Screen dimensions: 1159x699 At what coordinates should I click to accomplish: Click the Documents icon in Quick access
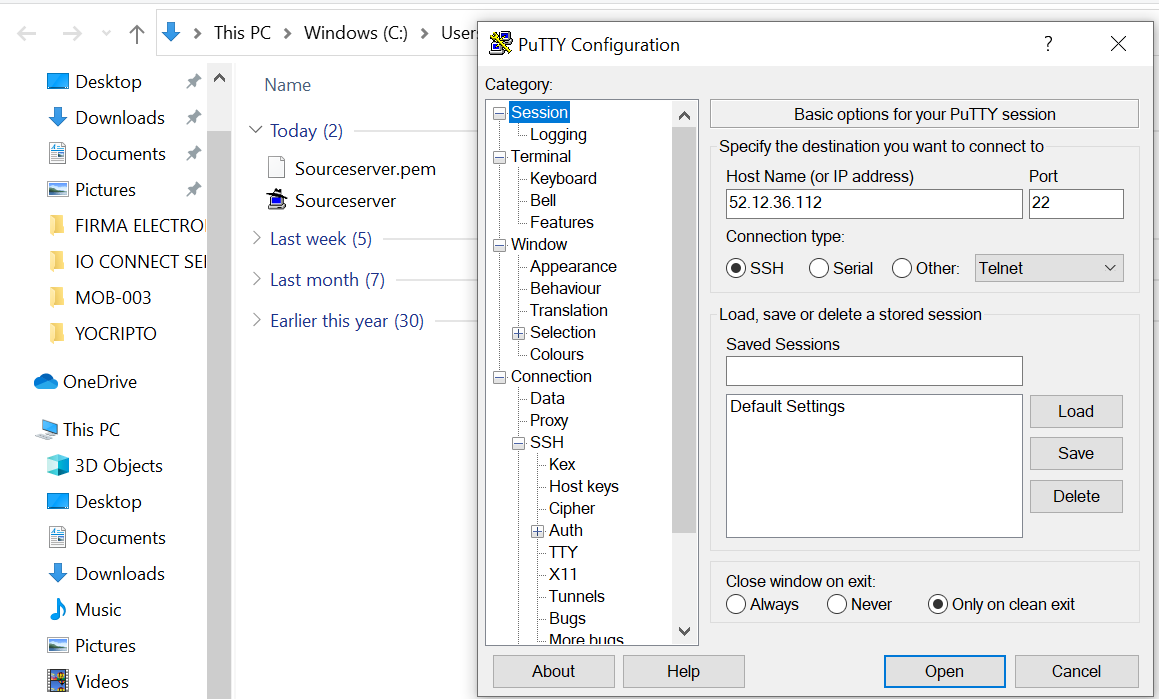coord(58,153)
